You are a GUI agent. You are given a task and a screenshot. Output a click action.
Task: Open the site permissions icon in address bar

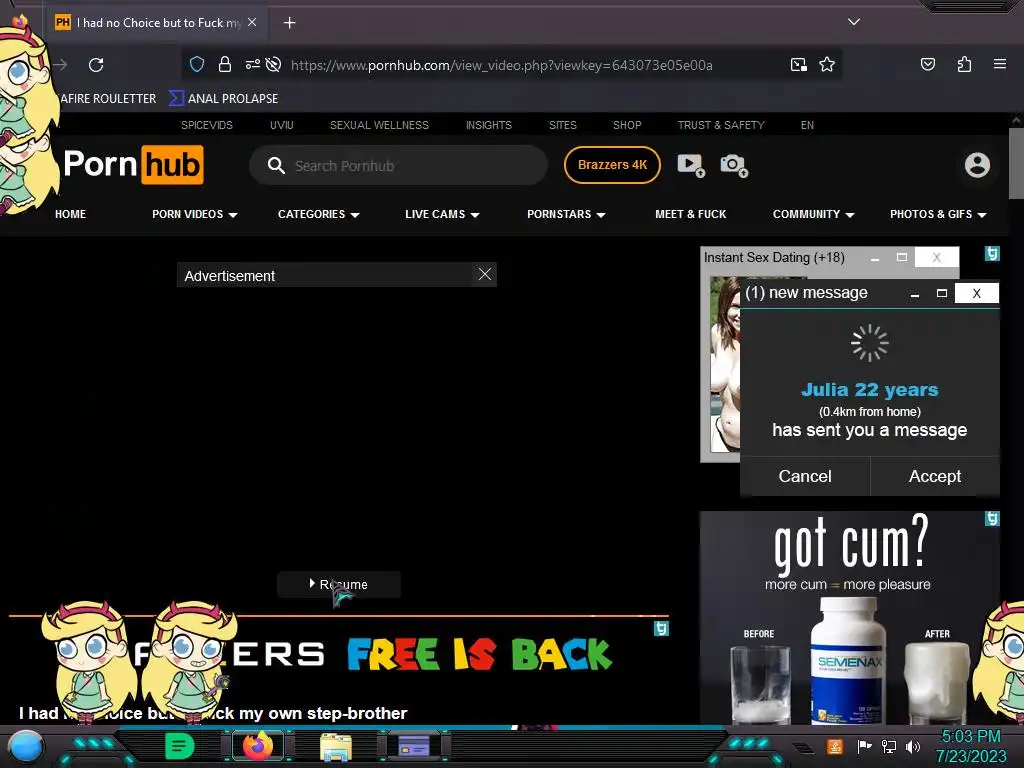click(x=252, y=64)
